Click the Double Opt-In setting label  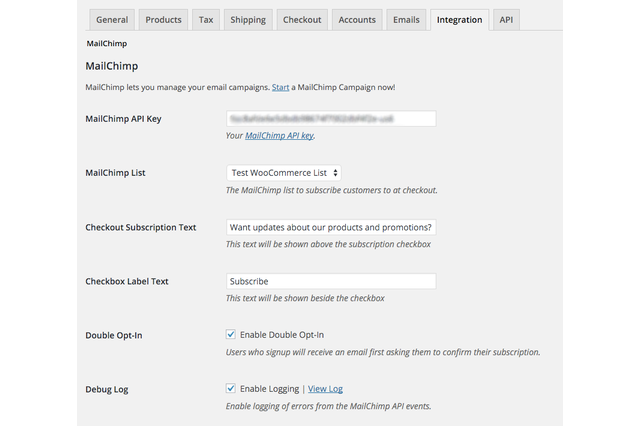pyautogui.click(x=114, y=335)
